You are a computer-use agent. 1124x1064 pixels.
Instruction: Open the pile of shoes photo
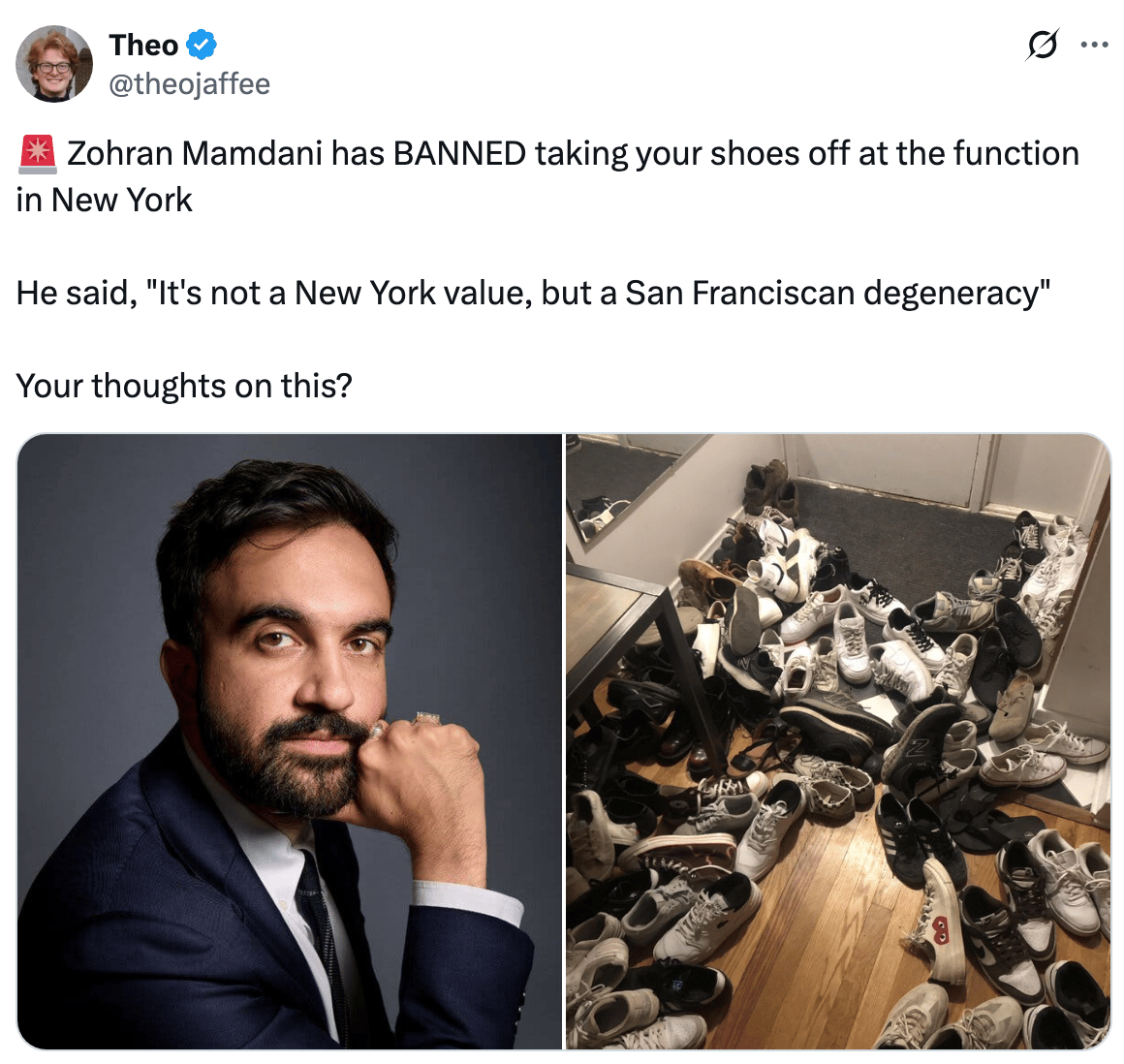838,741
